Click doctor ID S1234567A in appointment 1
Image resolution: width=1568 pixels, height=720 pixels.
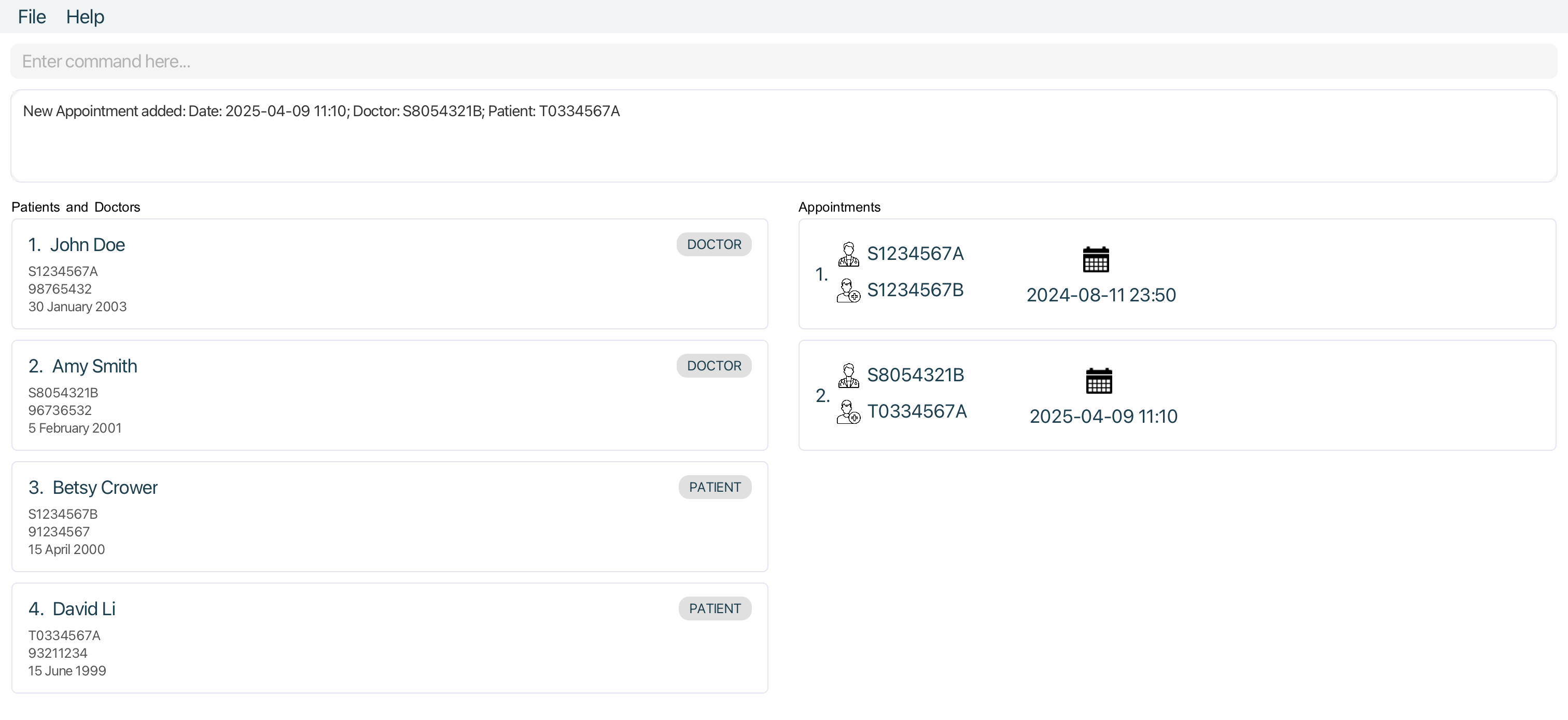click(916, 254)
